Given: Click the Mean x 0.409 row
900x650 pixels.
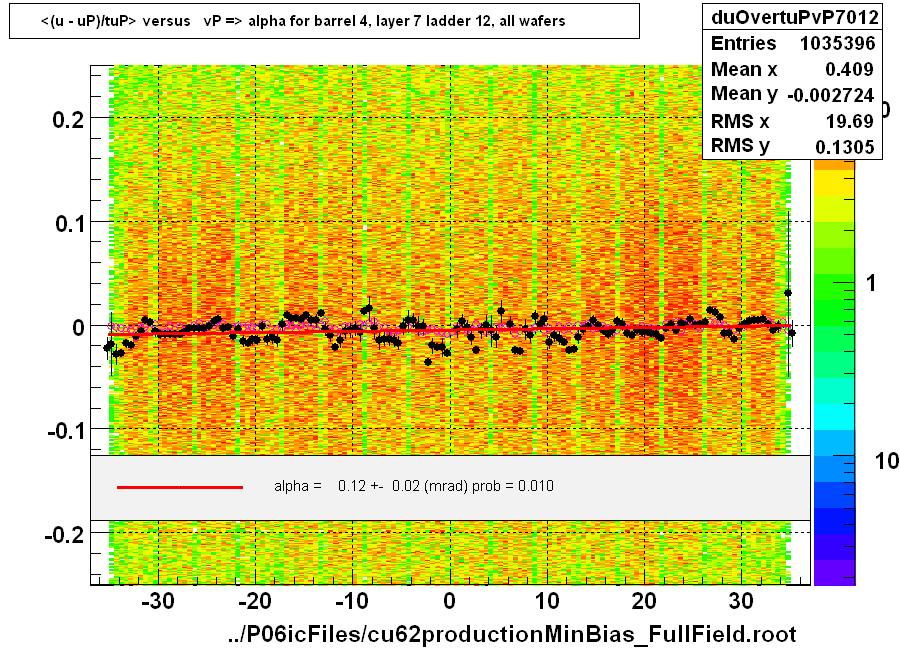Looking at the screenshot, I should point(793,69).
